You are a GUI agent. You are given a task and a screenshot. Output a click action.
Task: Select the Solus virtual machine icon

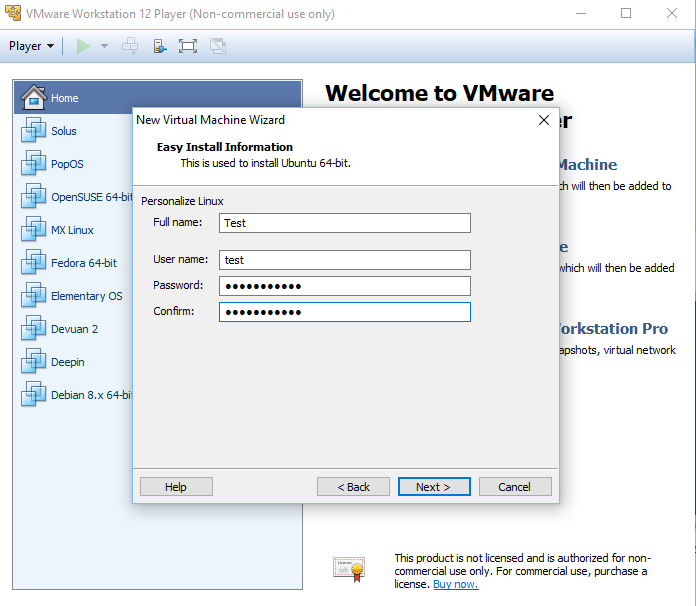(34, 131)
